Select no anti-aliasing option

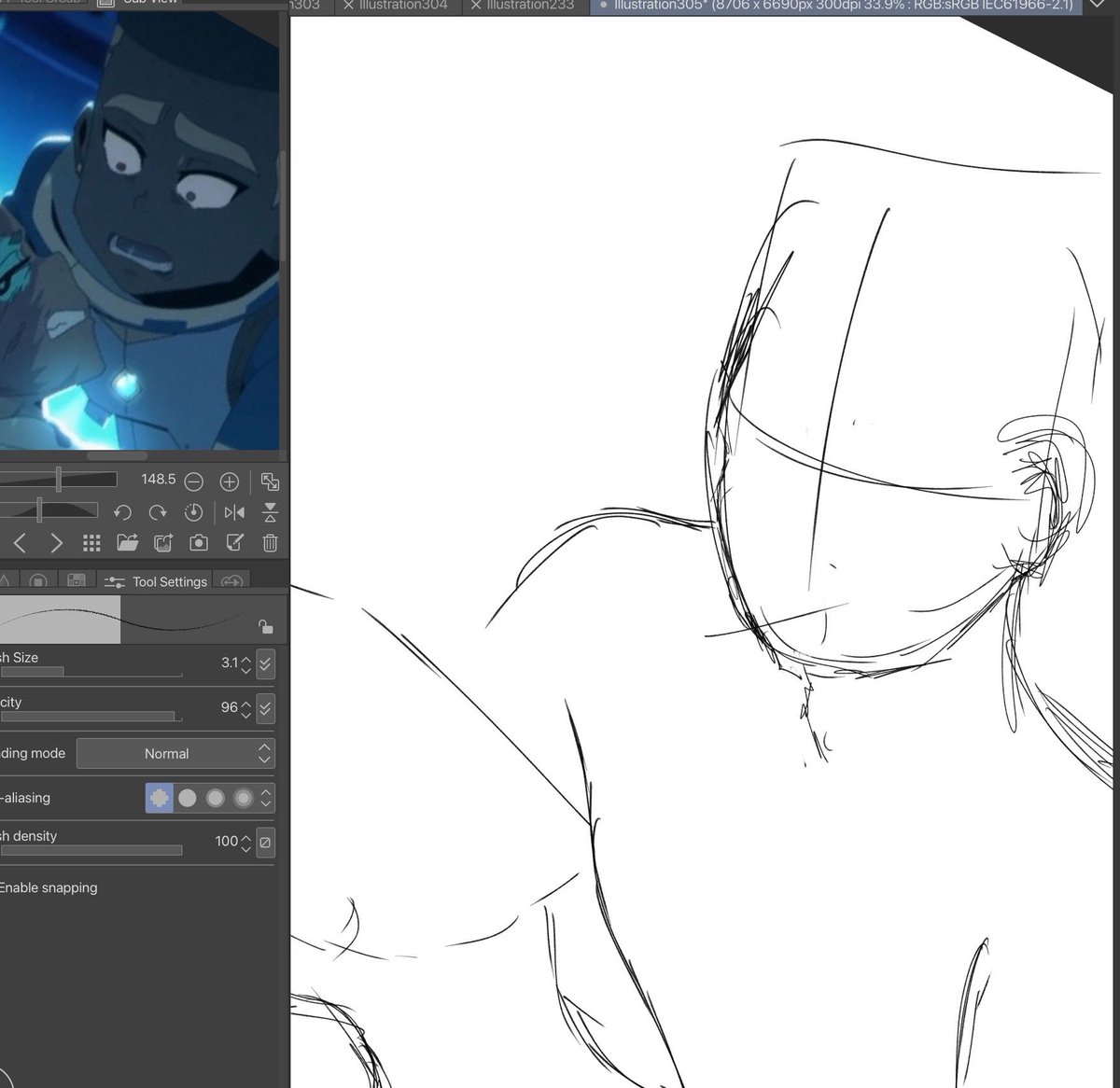point(160,798)
